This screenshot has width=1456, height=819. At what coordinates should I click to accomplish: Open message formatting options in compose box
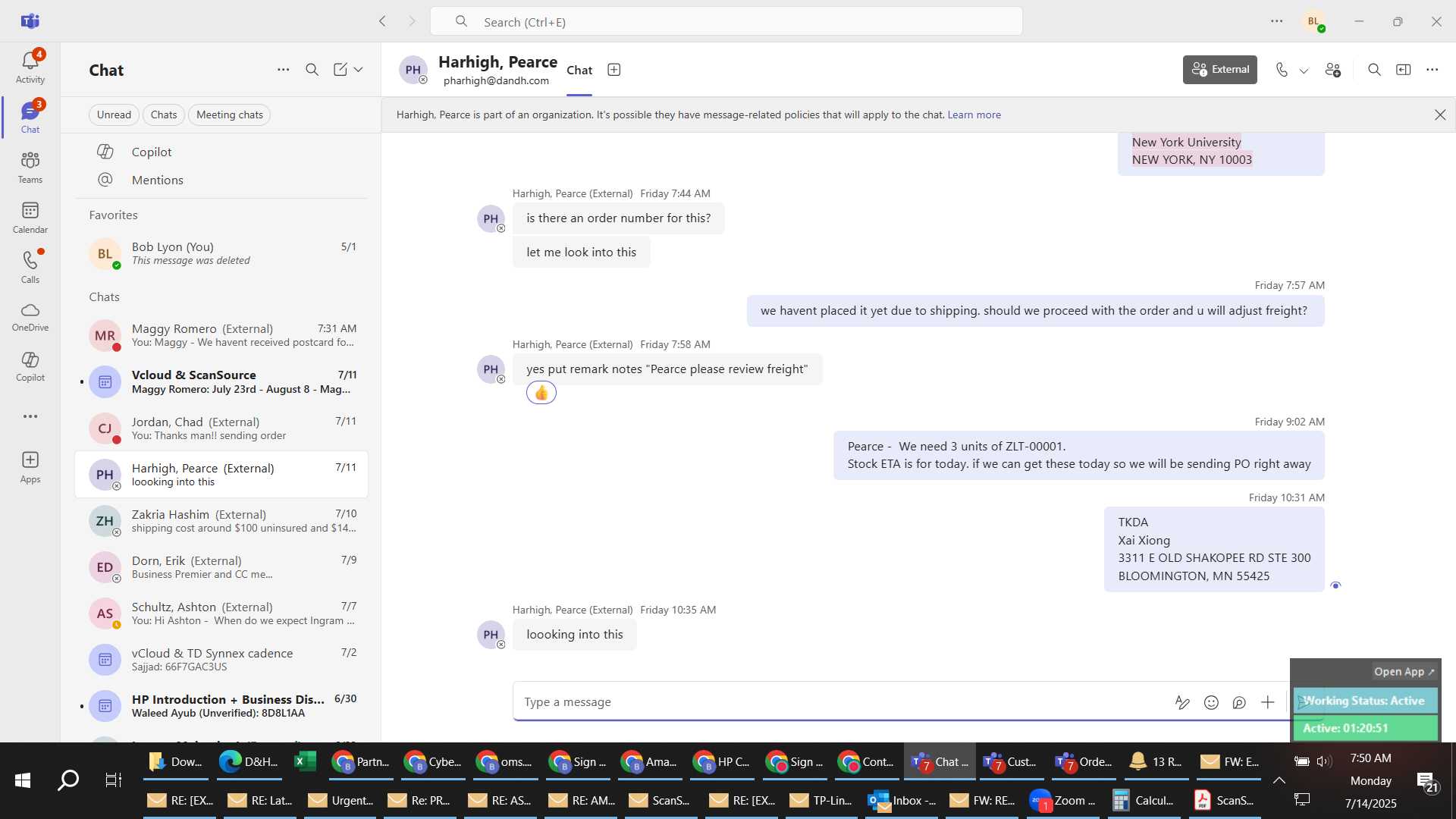click(x=1182, y=702)
